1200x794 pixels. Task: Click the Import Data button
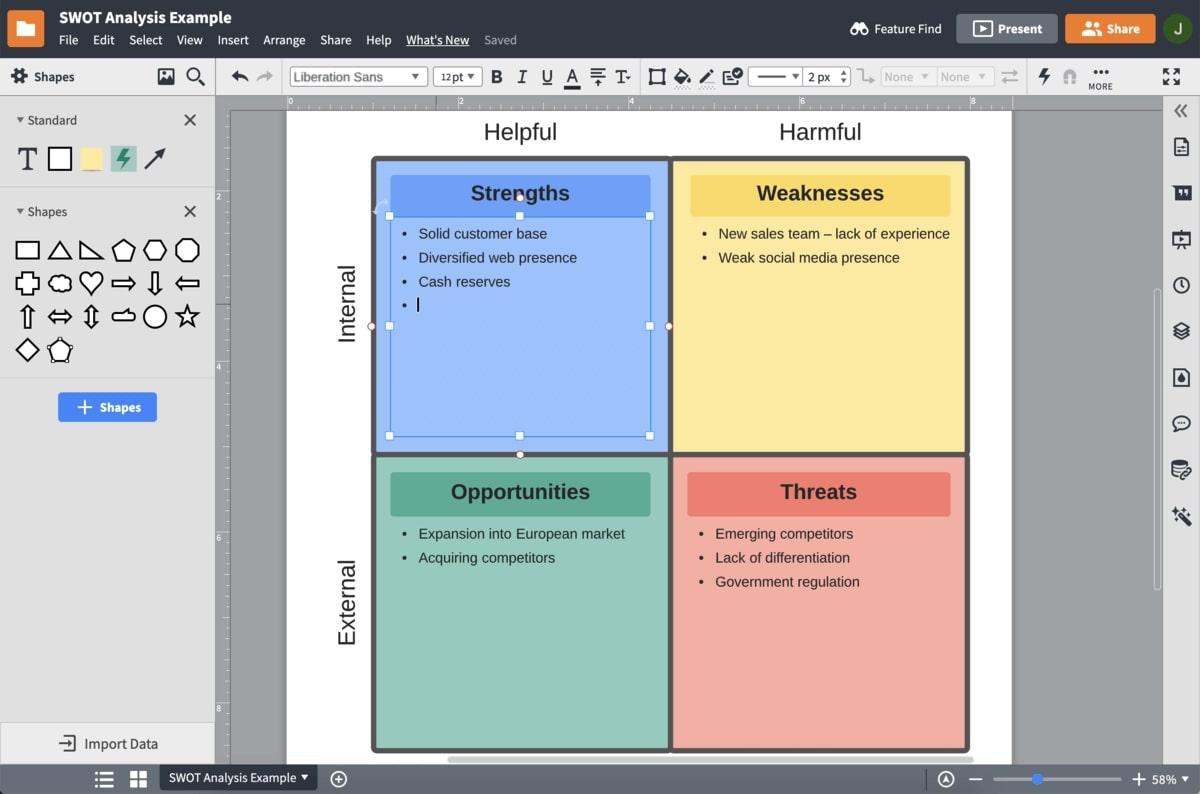click(x=108, y=744)
